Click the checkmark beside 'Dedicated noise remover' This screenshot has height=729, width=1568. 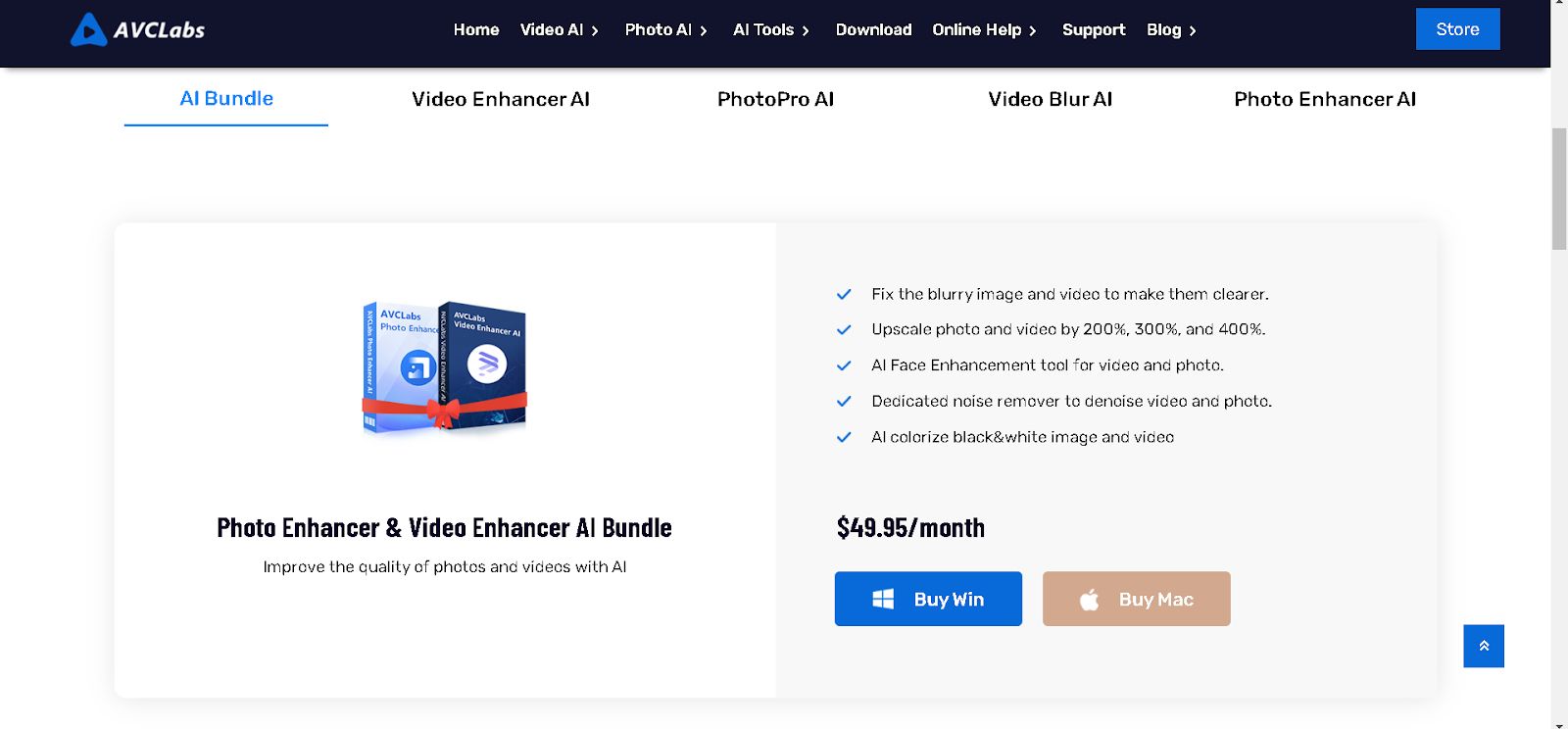point(844,402)
